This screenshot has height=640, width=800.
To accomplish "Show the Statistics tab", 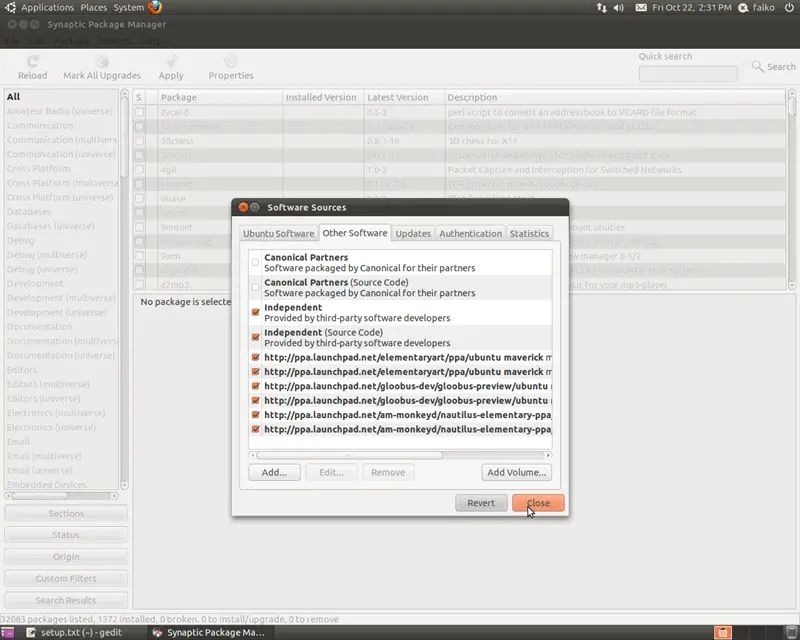I will pyautogui.click(x=529, y=233).
